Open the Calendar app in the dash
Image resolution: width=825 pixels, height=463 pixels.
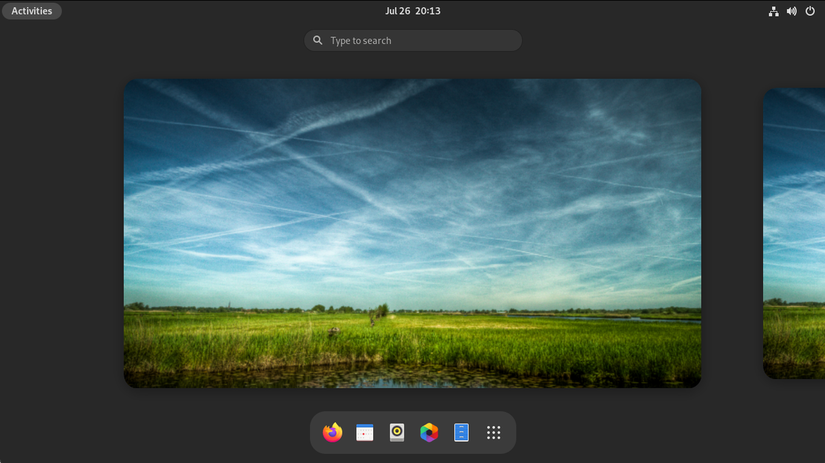pos(365,432)
